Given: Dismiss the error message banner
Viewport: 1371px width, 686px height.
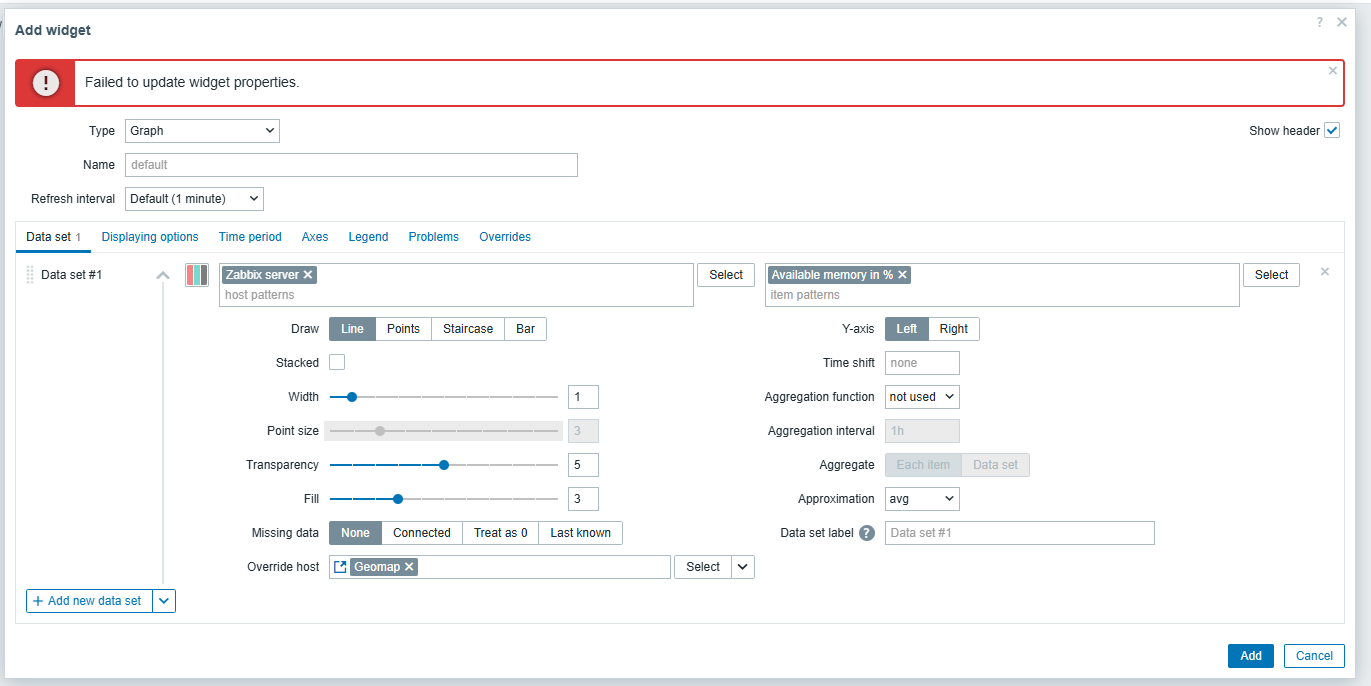Looking at the screenshot, I should coord(1332,71).
